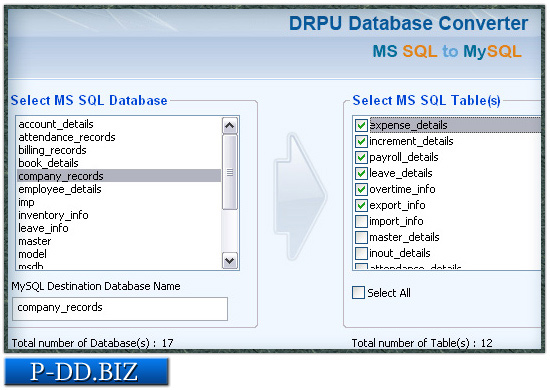Check the inout_details table checkbox
Screen dimensions: 550x390
[361, 253]
